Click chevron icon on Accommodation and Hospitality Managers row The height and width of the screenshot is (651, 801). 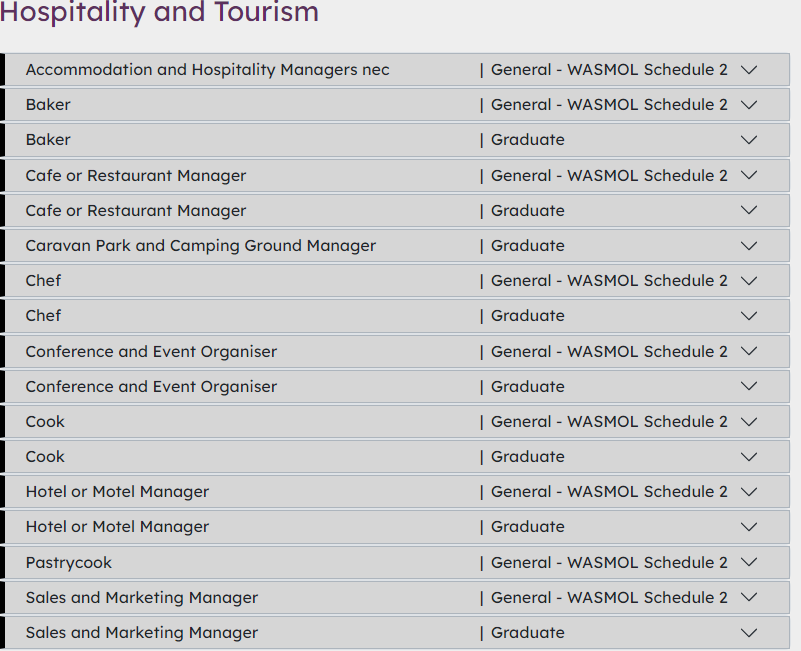click(x=748, y=70)
